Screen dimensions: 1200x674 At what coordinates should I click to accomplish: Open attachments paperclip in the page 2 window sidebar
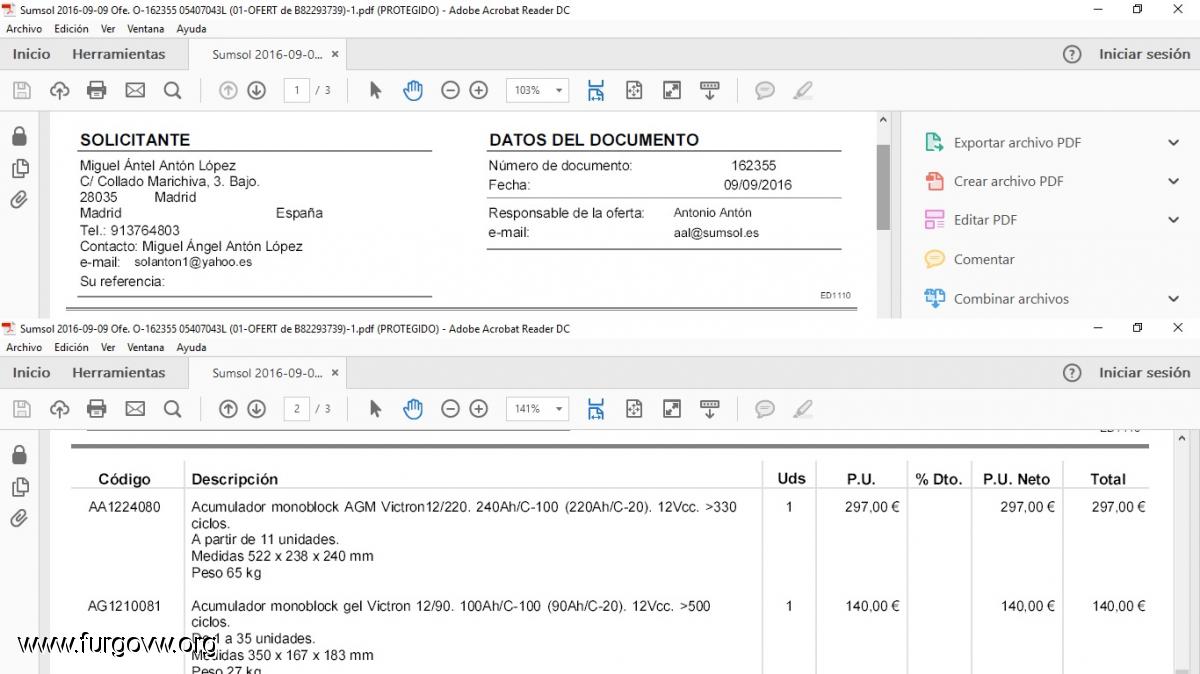click(19, 518)
